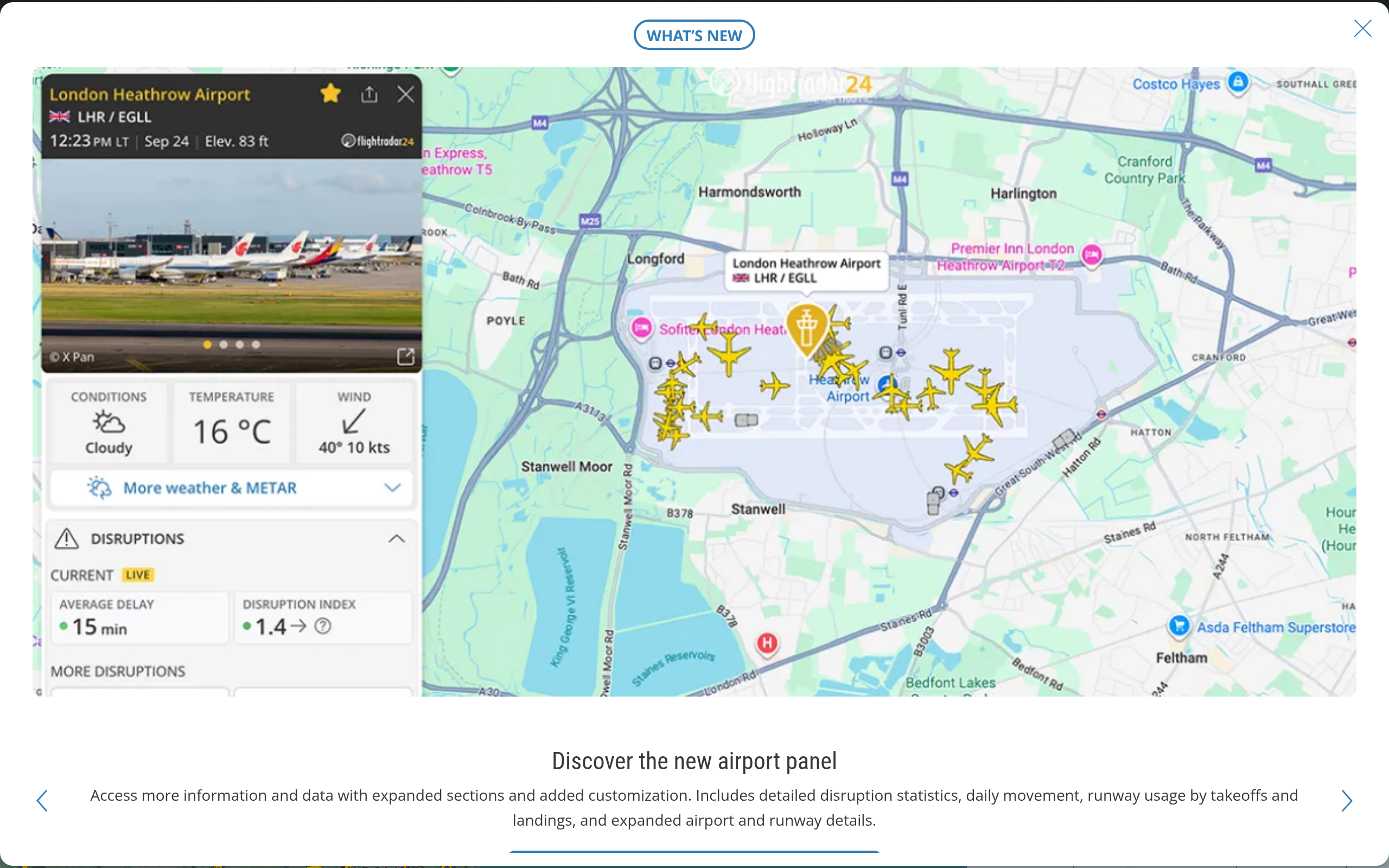Click the M25 motorway badge
The width and height of the screenshot is (1389, 868).
tap(590, 221)
